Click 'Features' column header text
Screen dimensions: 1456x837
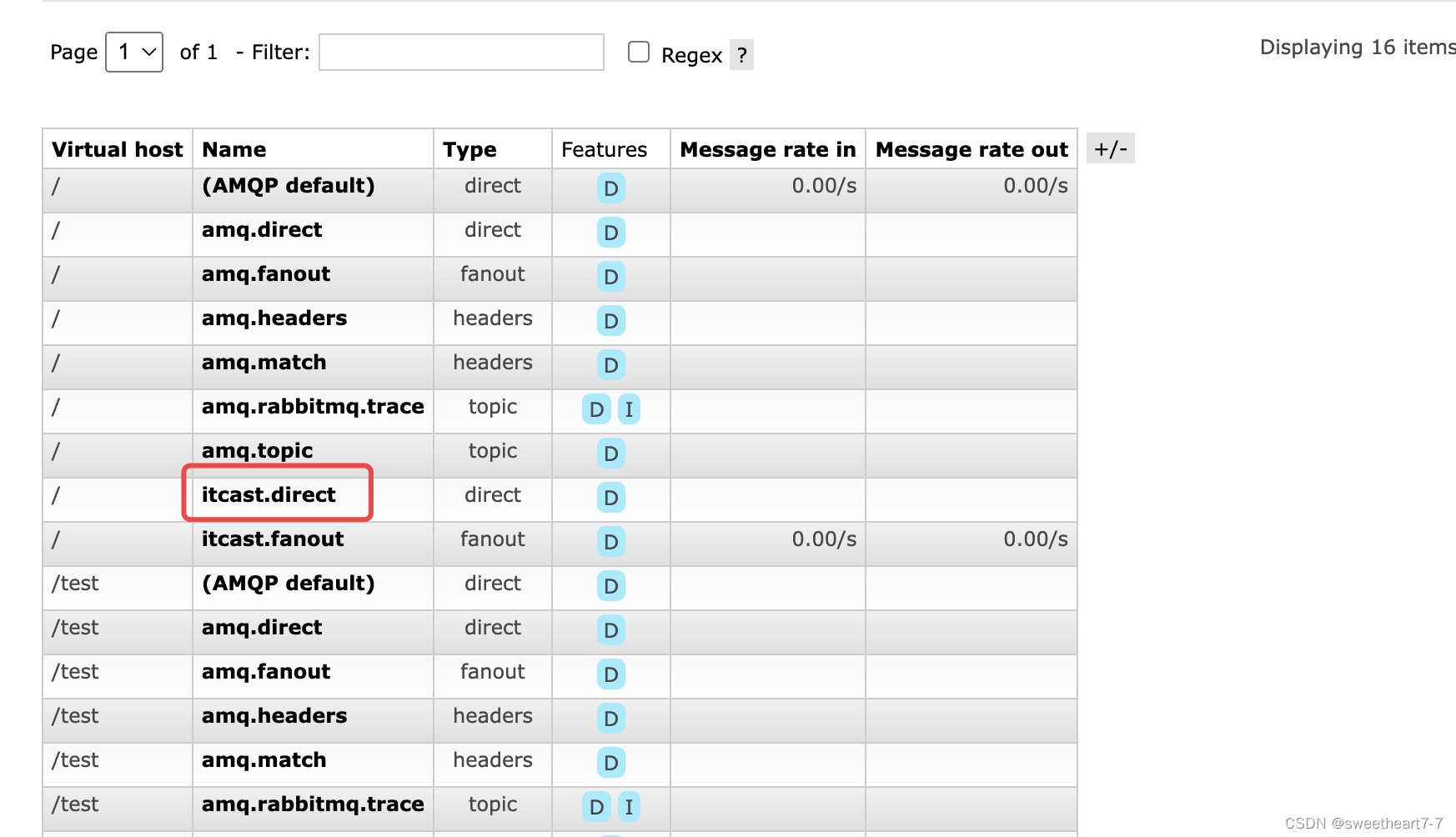(604, 149)
